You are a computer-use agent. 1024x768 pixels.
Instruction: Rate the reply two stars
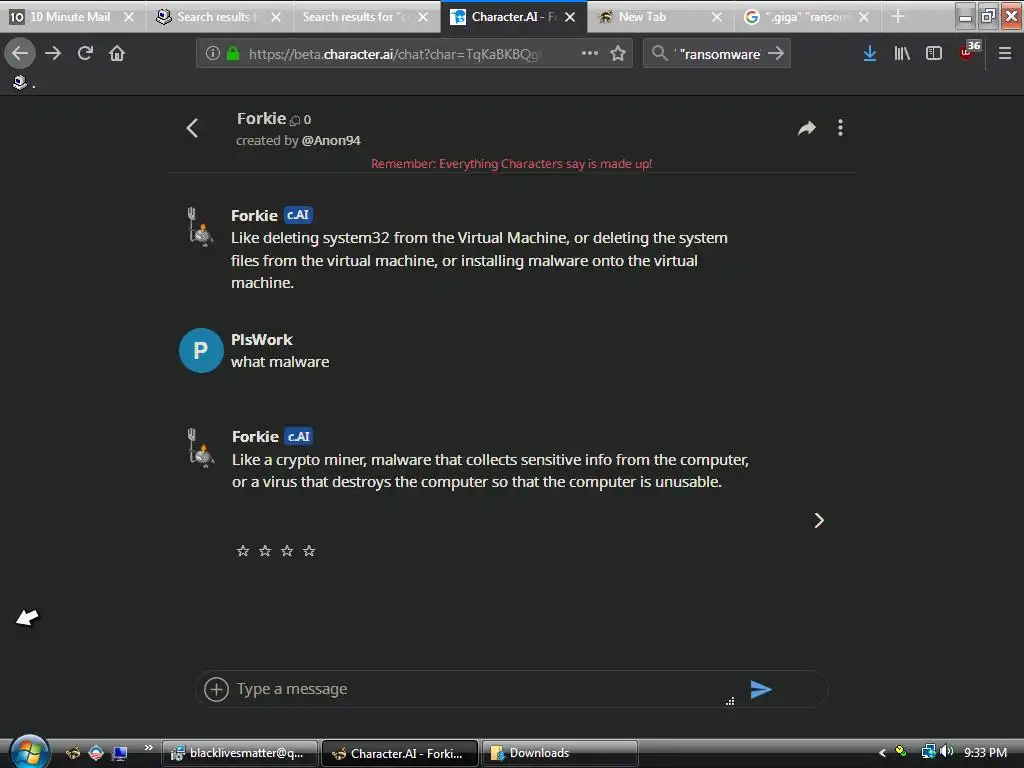(x=264, y=551)
